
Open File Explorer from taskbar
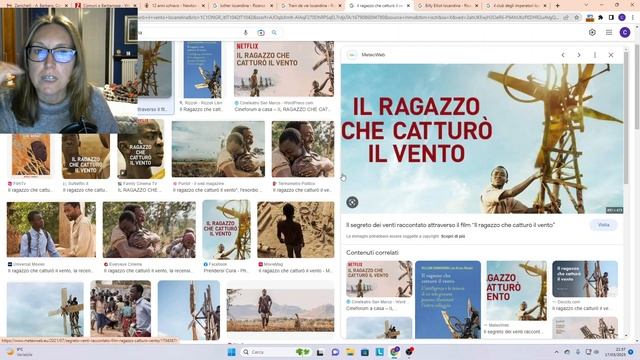point(350,352)
